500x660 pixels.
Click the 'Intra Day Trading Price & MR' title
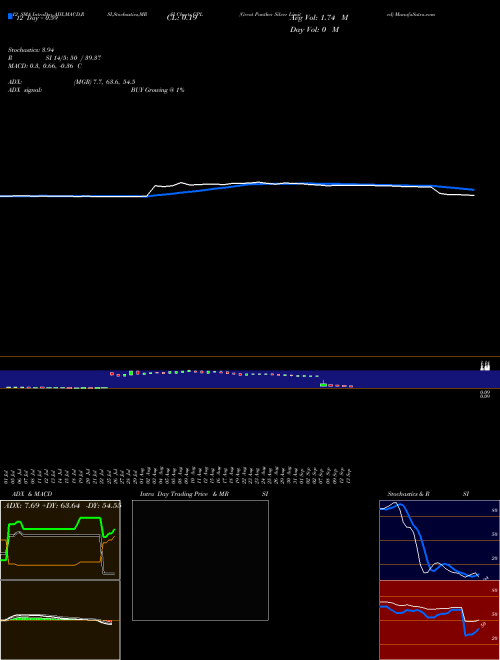point(184,494)
